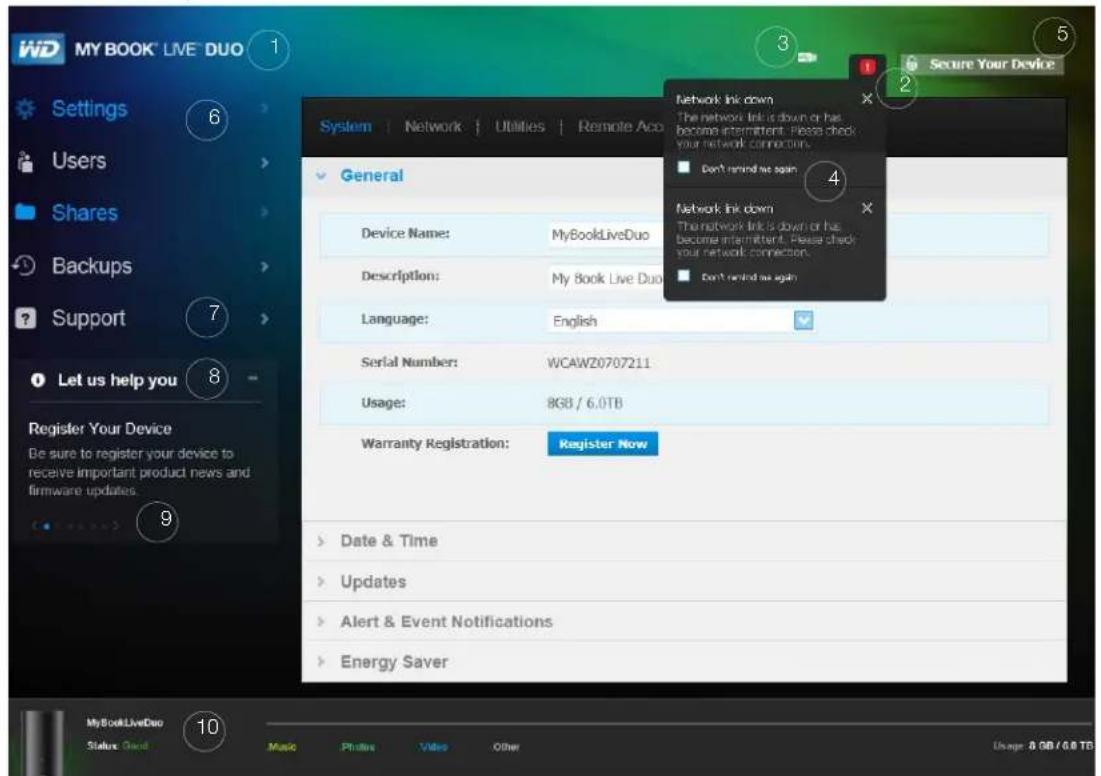Check Don't remind me again in first alert

click(x=684, y=167)
